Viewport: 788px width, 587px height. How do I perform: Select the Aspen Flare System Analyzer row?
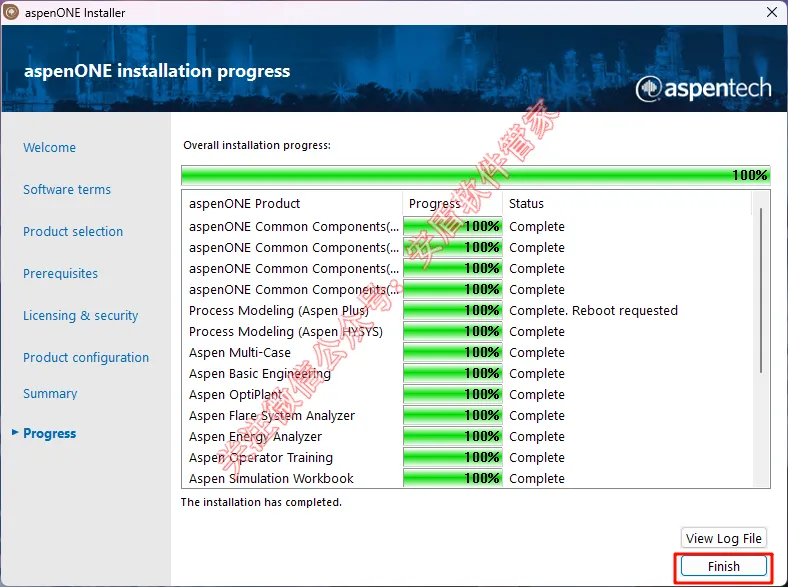pyautogui.click(x=467, y=416)
